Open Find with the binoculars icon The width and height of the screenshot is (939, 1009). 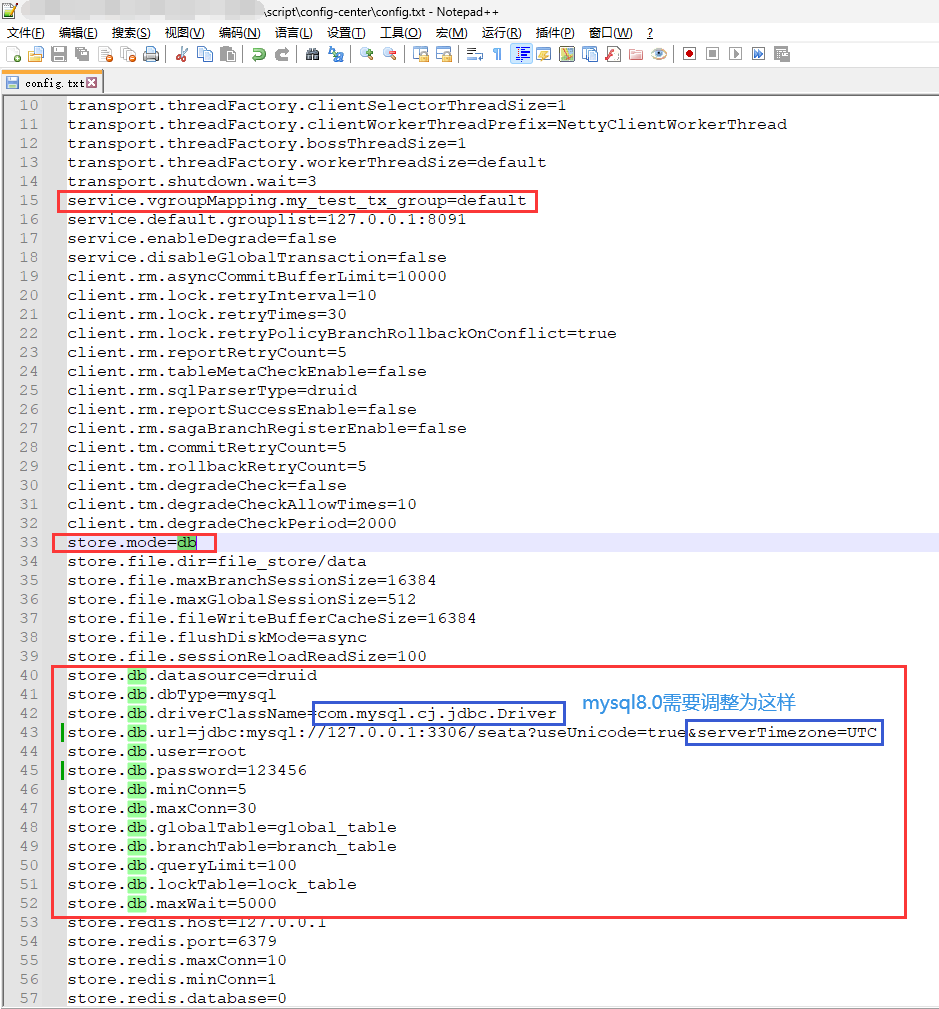point(312,54)
